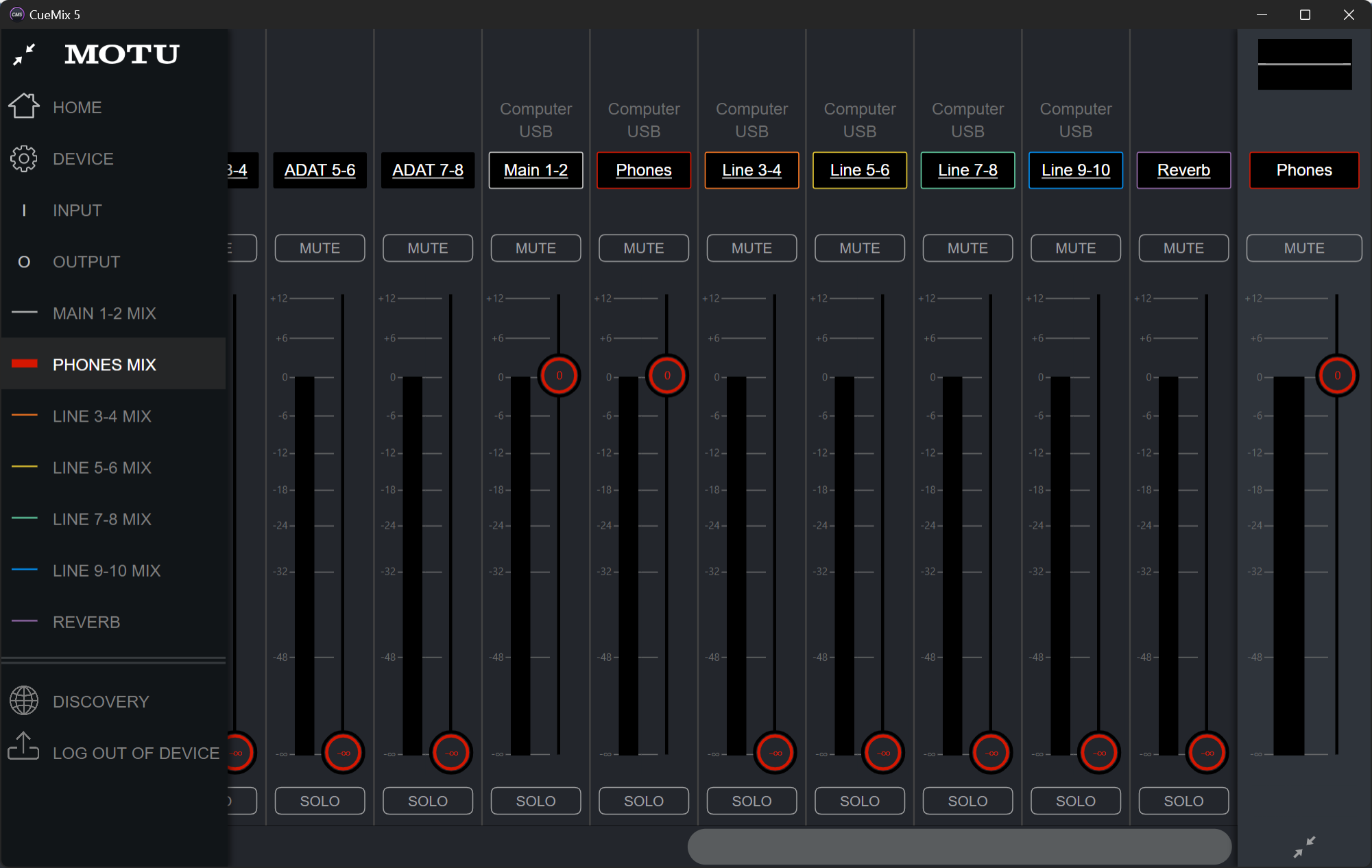This screenshot has height=868, width=1372.
Task: Switch to MAIN 1-2 MIX tab
Action: 104,313
